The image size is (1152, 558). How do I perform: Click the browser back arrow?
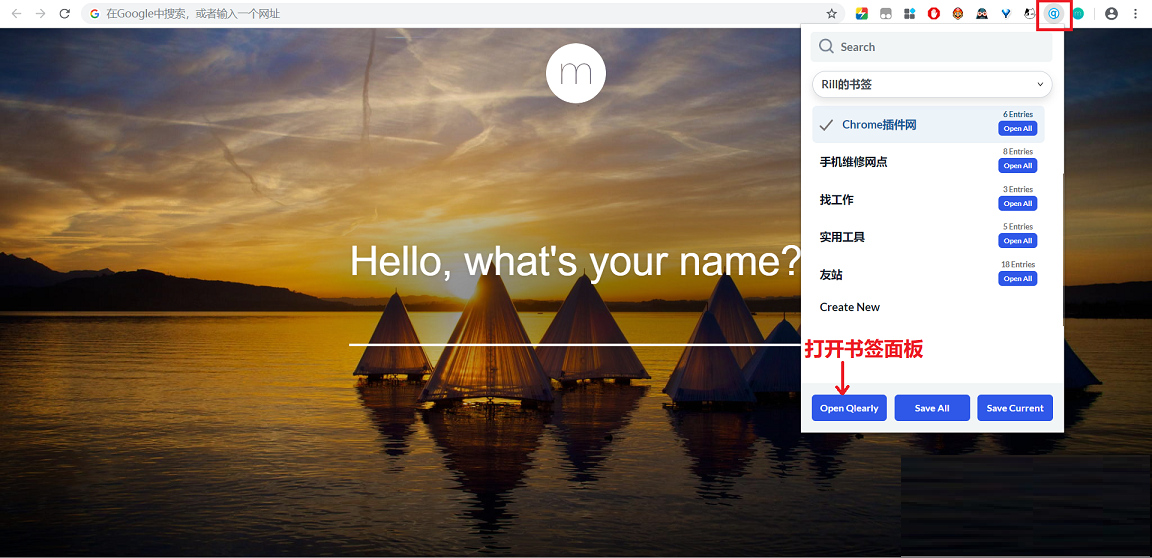[x=16, y=14]
